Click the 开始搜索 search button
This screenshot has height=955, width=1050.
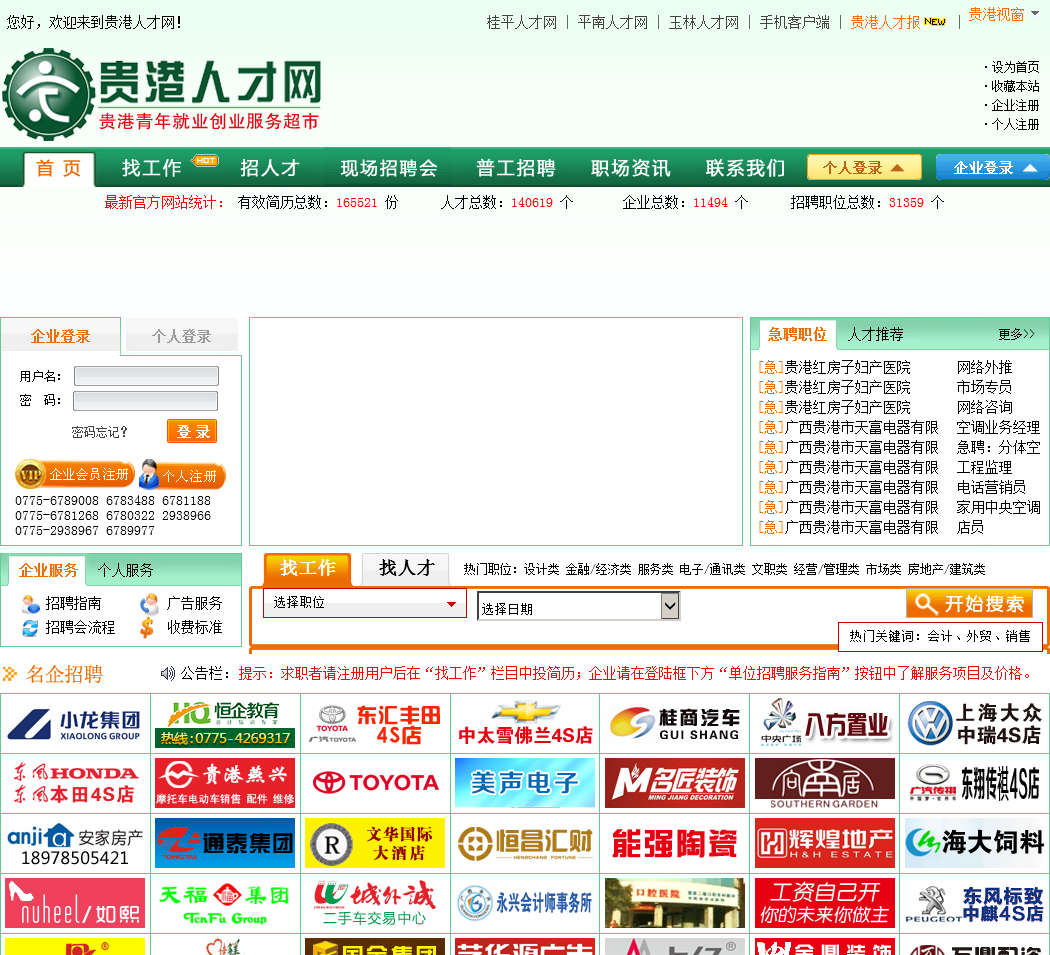pyautogui.click(x=969, y=603)
